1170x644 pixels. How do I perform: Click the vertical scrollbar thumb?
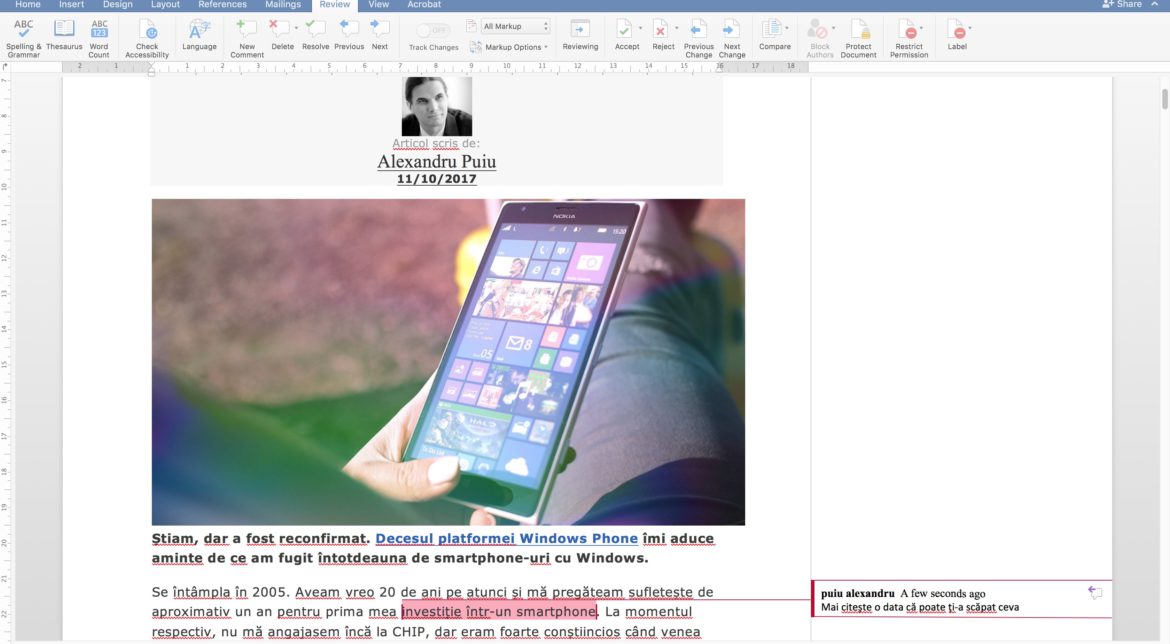tap(1164, 98)
